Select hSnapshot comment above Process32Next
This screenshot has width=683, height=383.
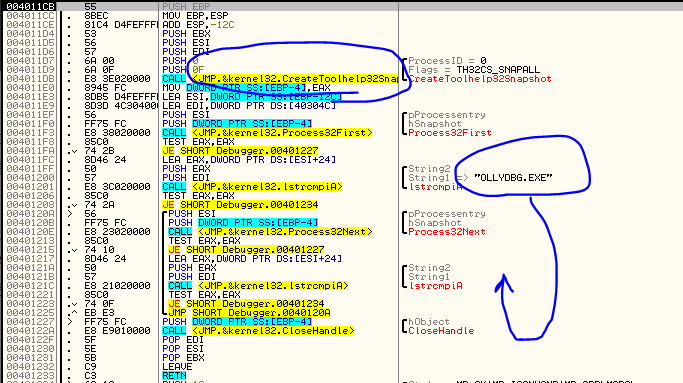point(435,223)
